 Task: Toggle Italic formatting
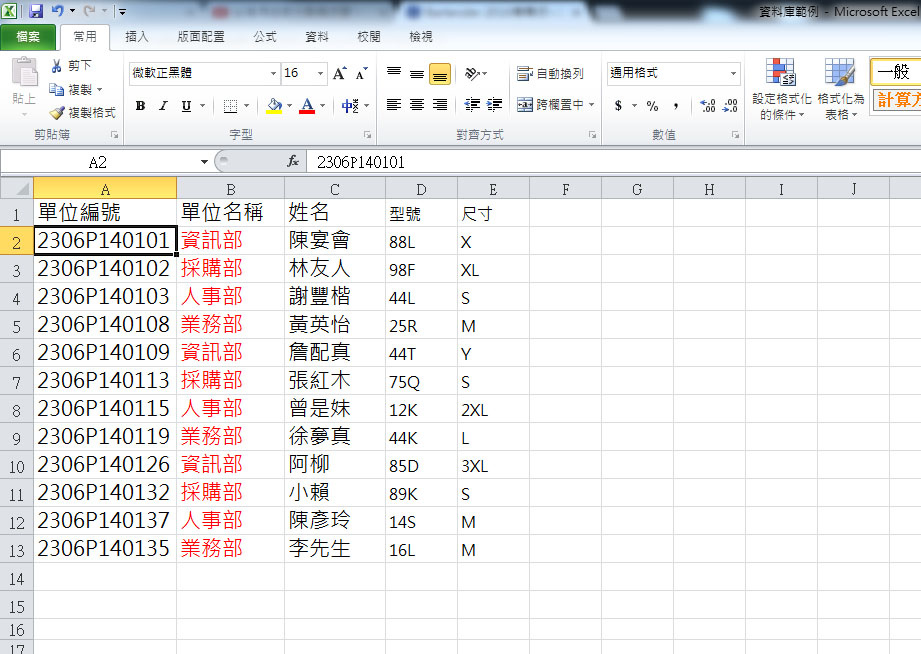tap(163, 106)
